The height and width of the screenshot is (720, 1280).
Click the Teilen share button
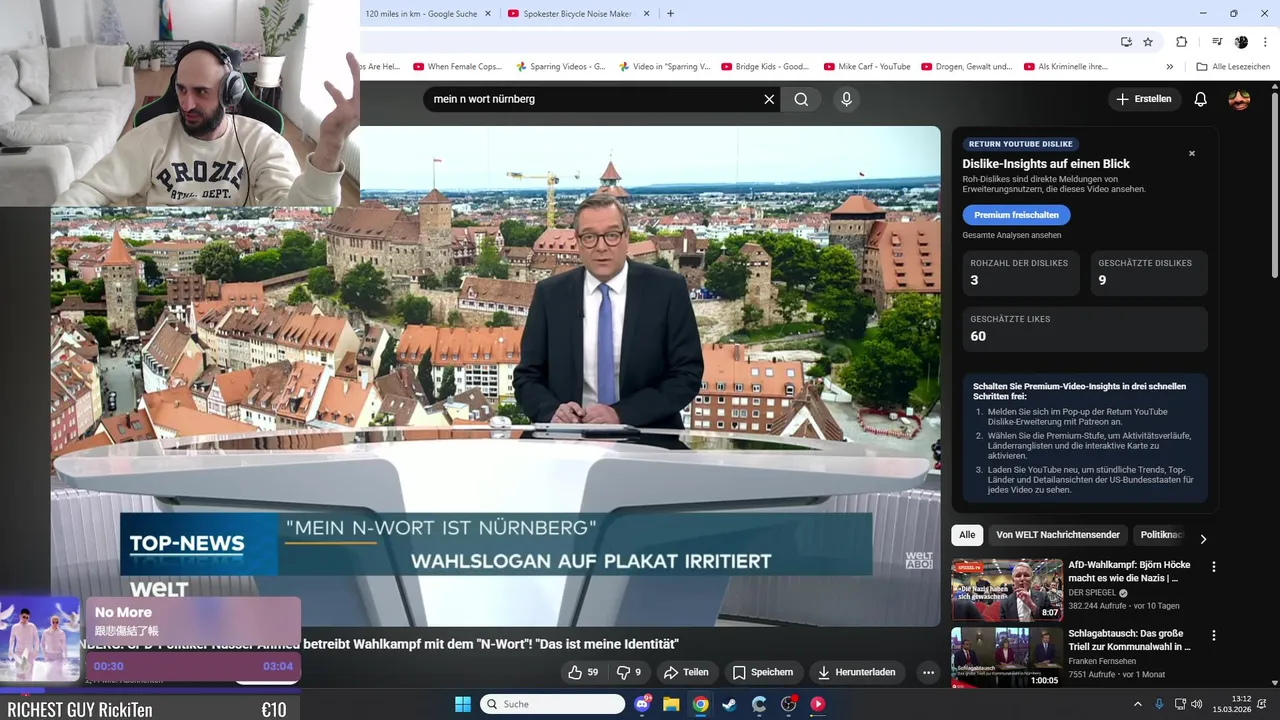coord(686,672)
